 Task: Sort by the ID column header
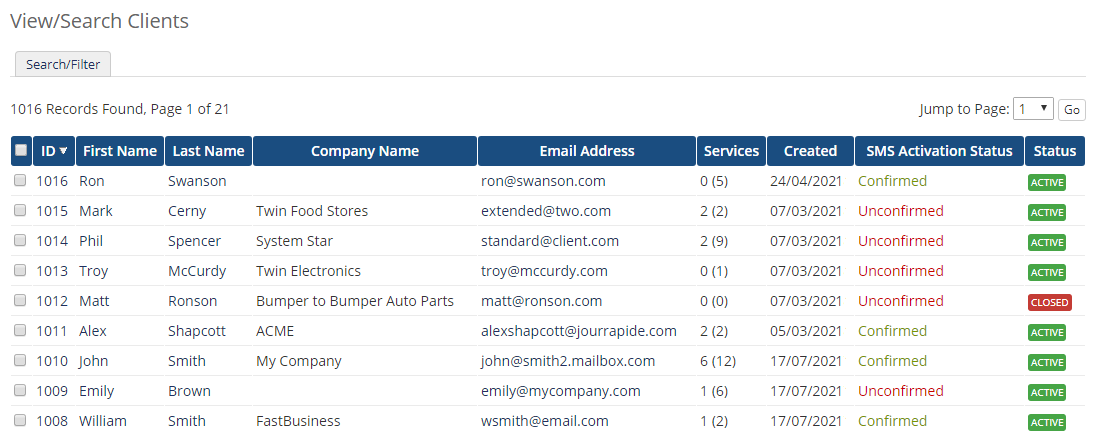(x=54, y=151)
